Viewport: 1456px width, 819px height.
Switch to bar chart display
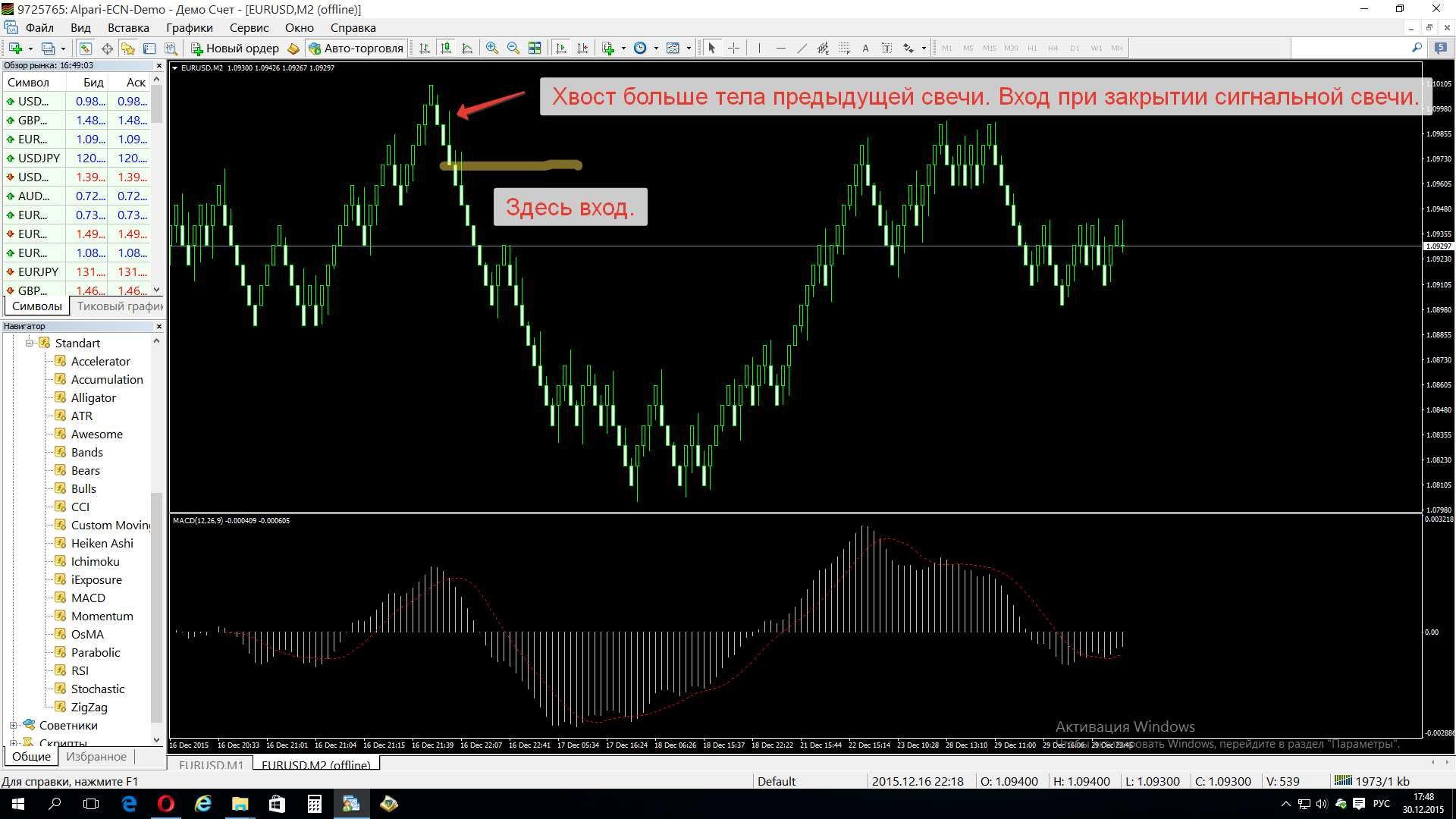(x=425, y=48)
